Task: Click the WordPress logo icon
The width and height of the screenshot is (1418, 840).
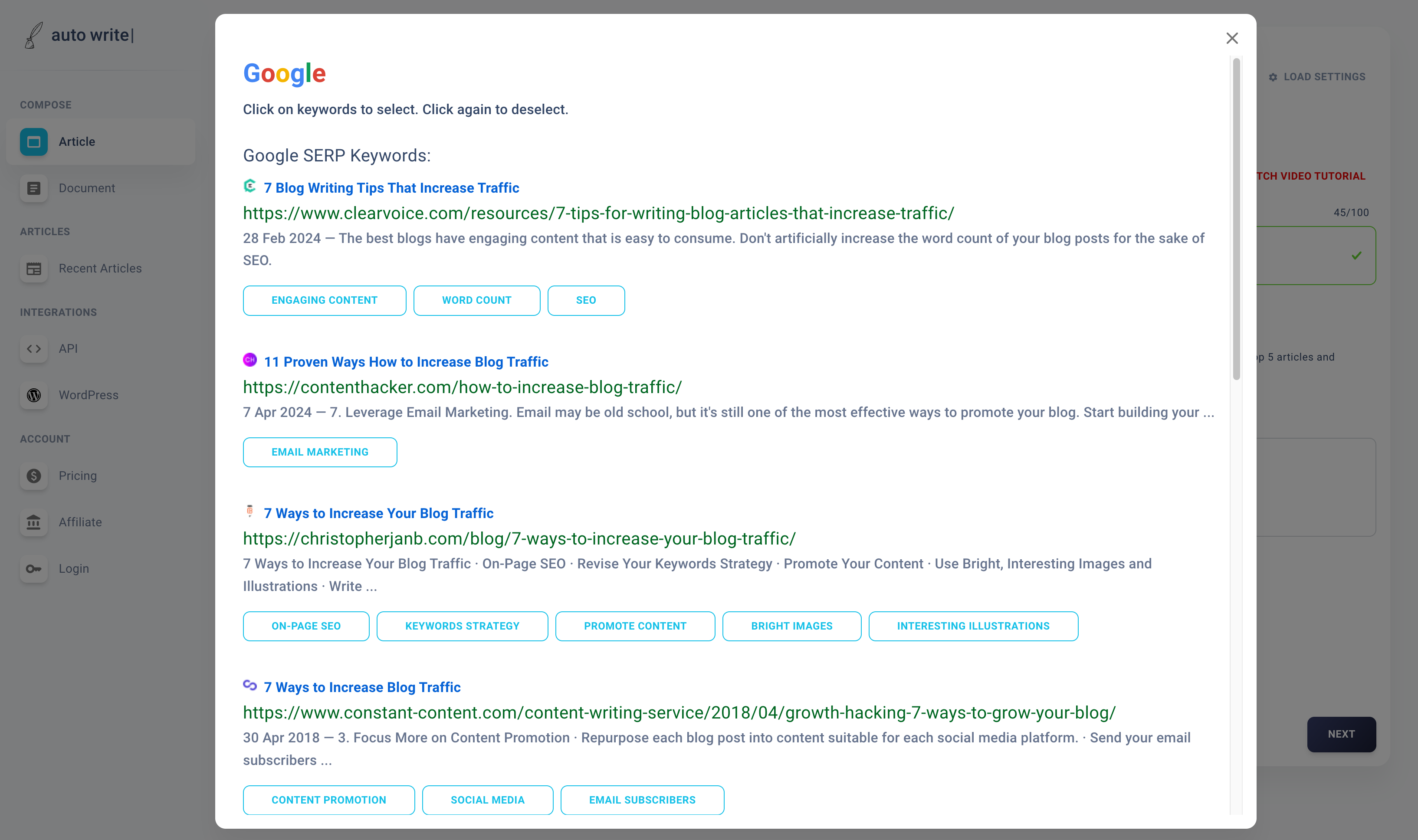Action: pyautogui.click(x=34, y=395)
